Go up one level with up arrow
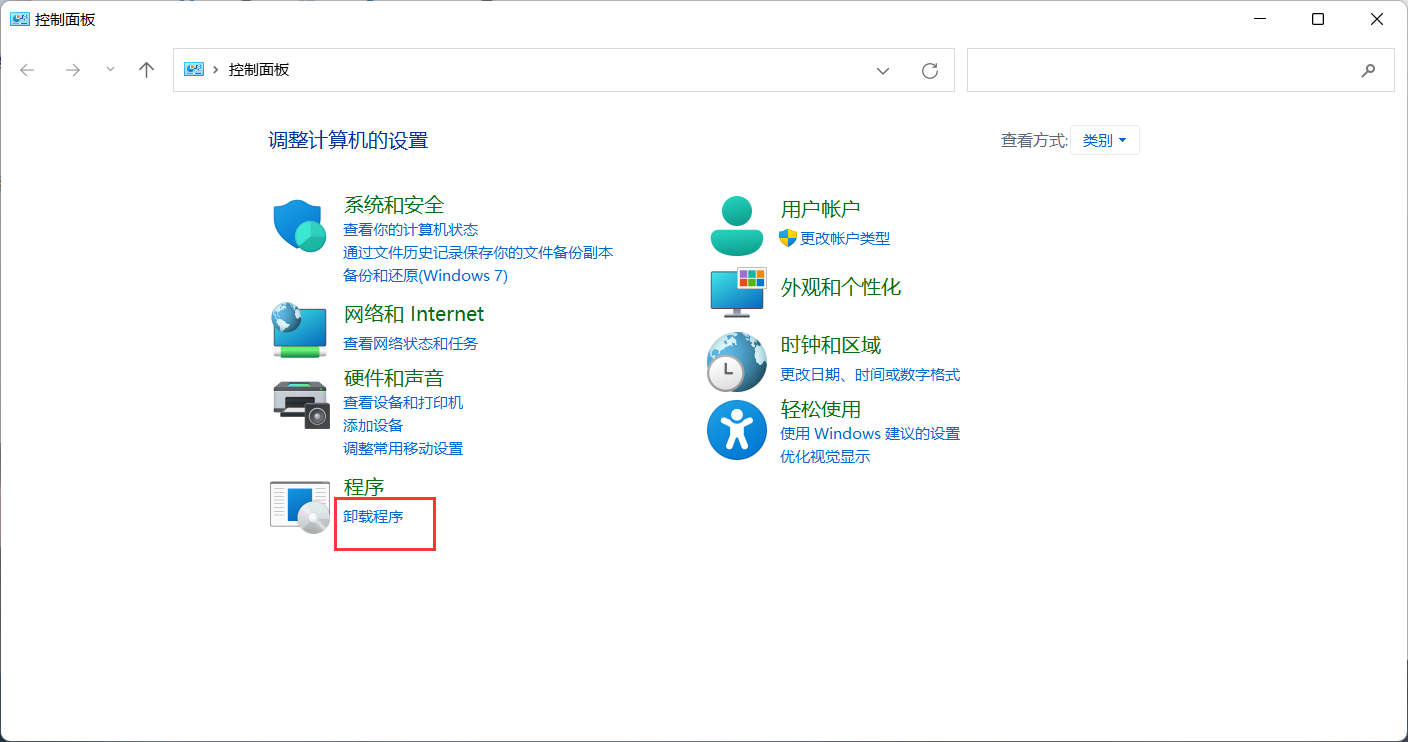This screenshot has width=1408, height=742. click(x=147, y=70)
